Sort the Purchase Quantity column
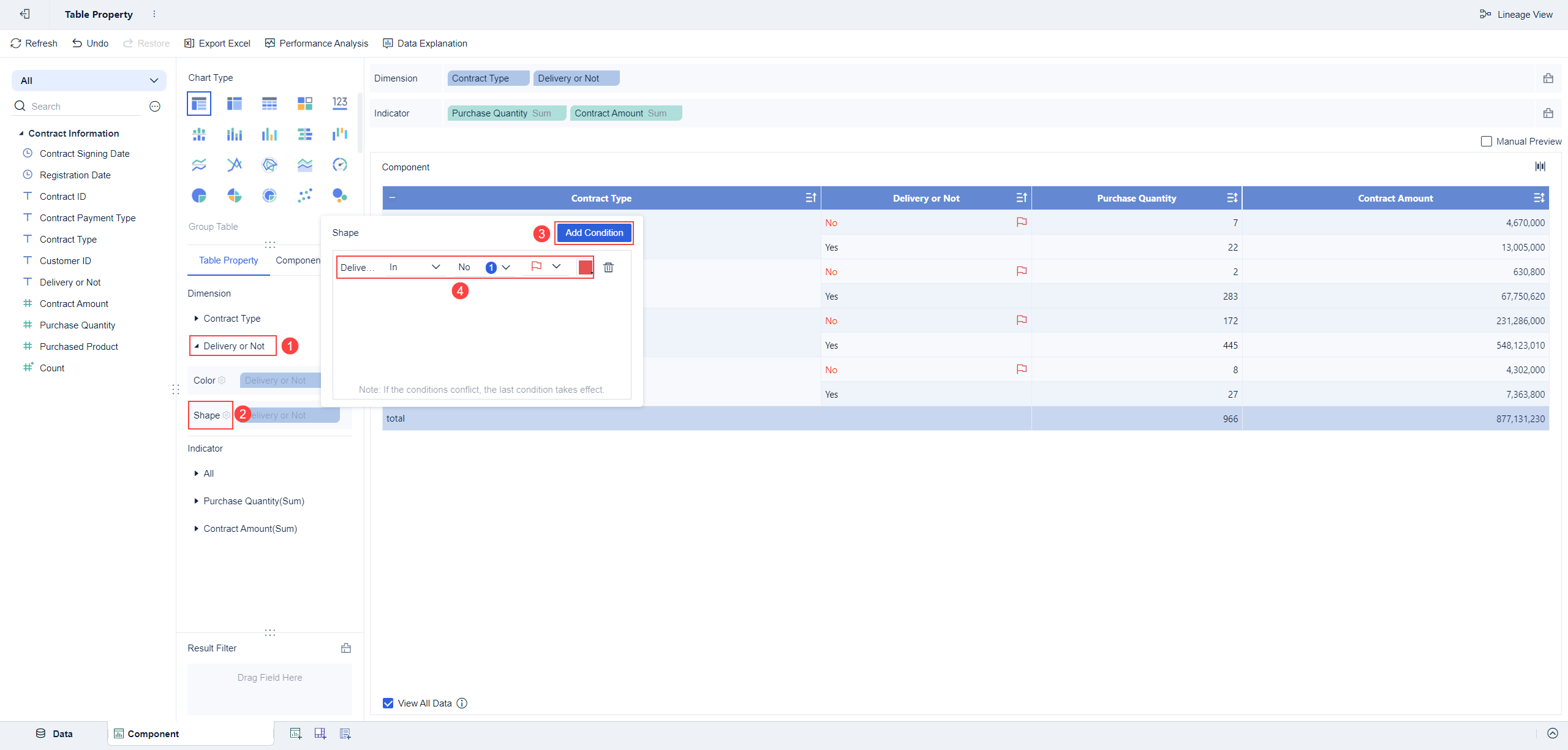Screen dimensions: 1568x750 pos(1232,198)
